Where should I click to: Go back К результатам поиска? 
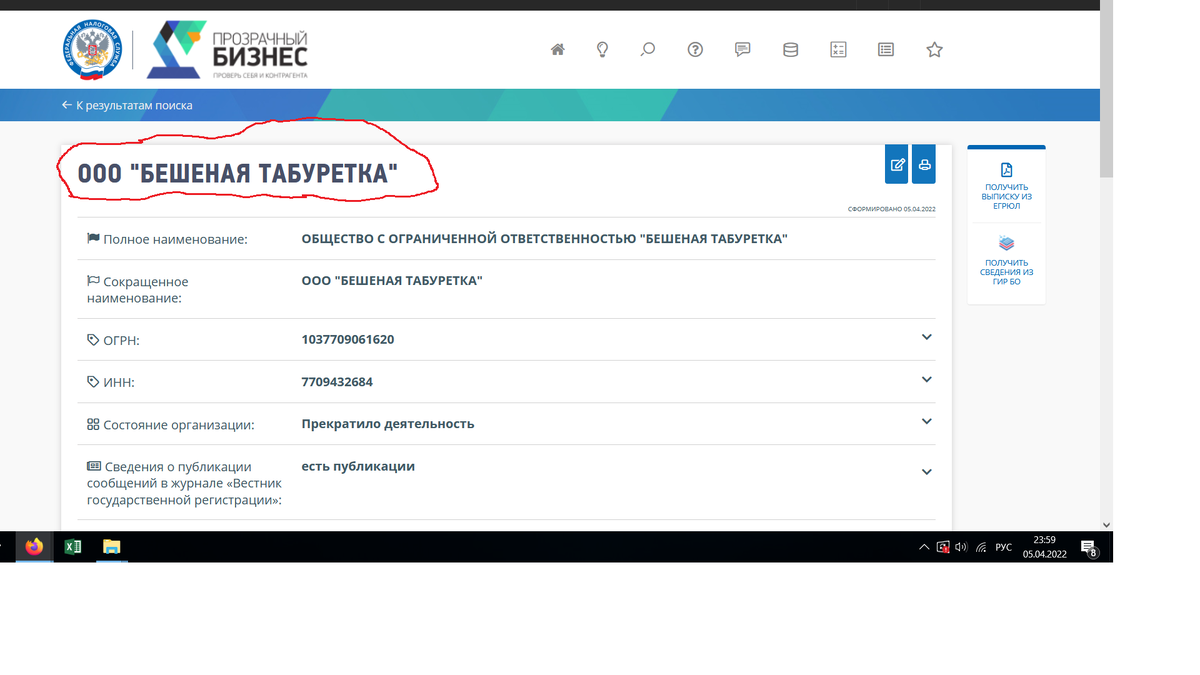click(x=127, y=105)
